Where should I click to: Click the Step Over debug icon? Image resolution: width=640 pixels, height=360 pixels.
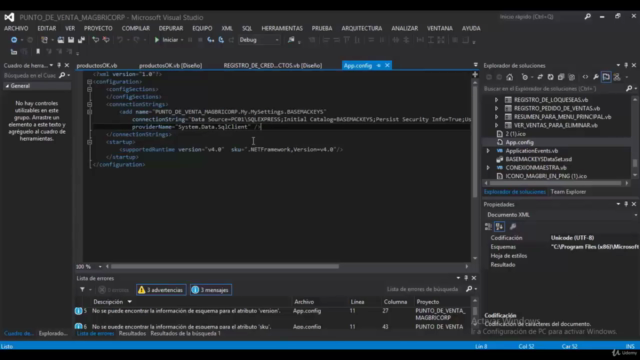221,40
